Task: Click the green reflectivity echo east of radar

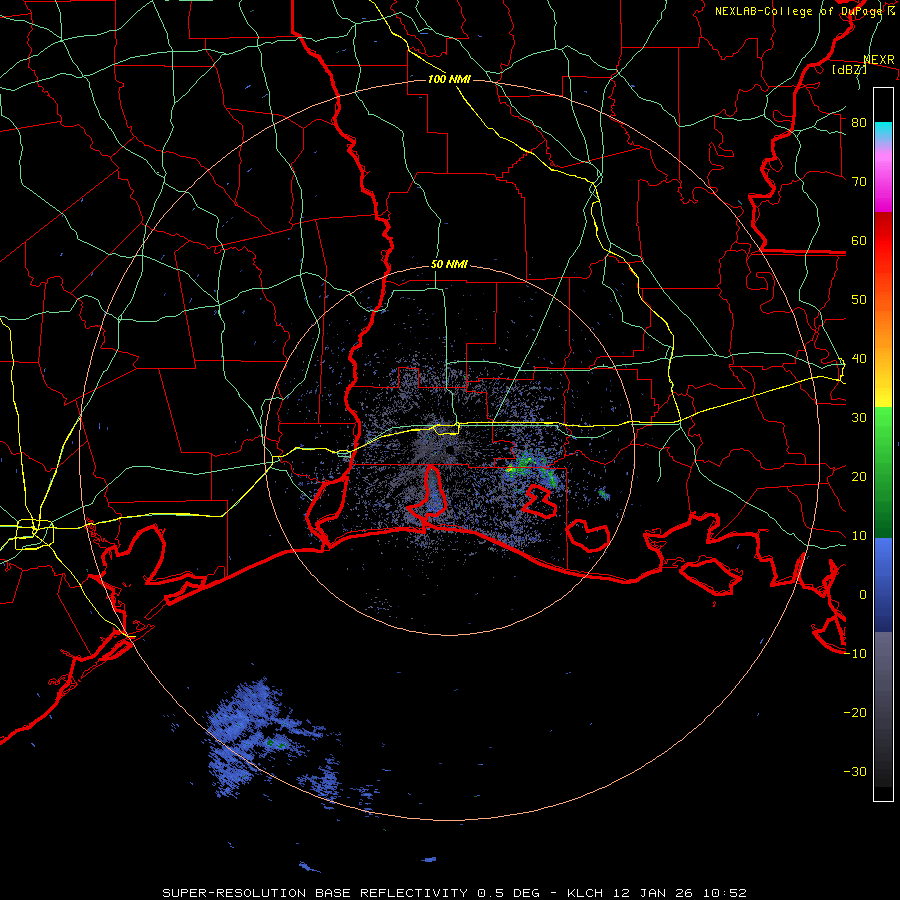Action: coord(531,468)
